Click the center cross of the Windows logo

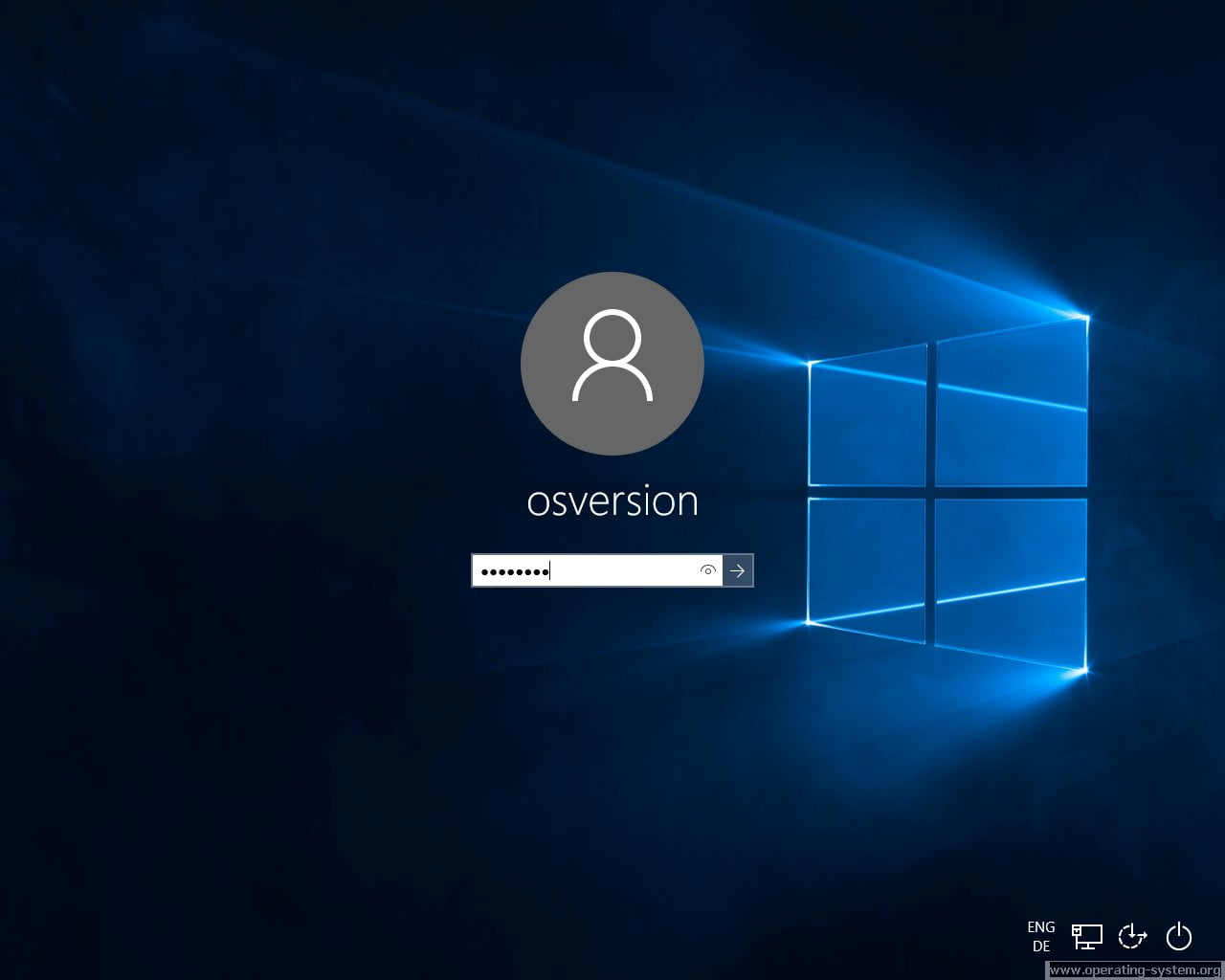(930, 492)
